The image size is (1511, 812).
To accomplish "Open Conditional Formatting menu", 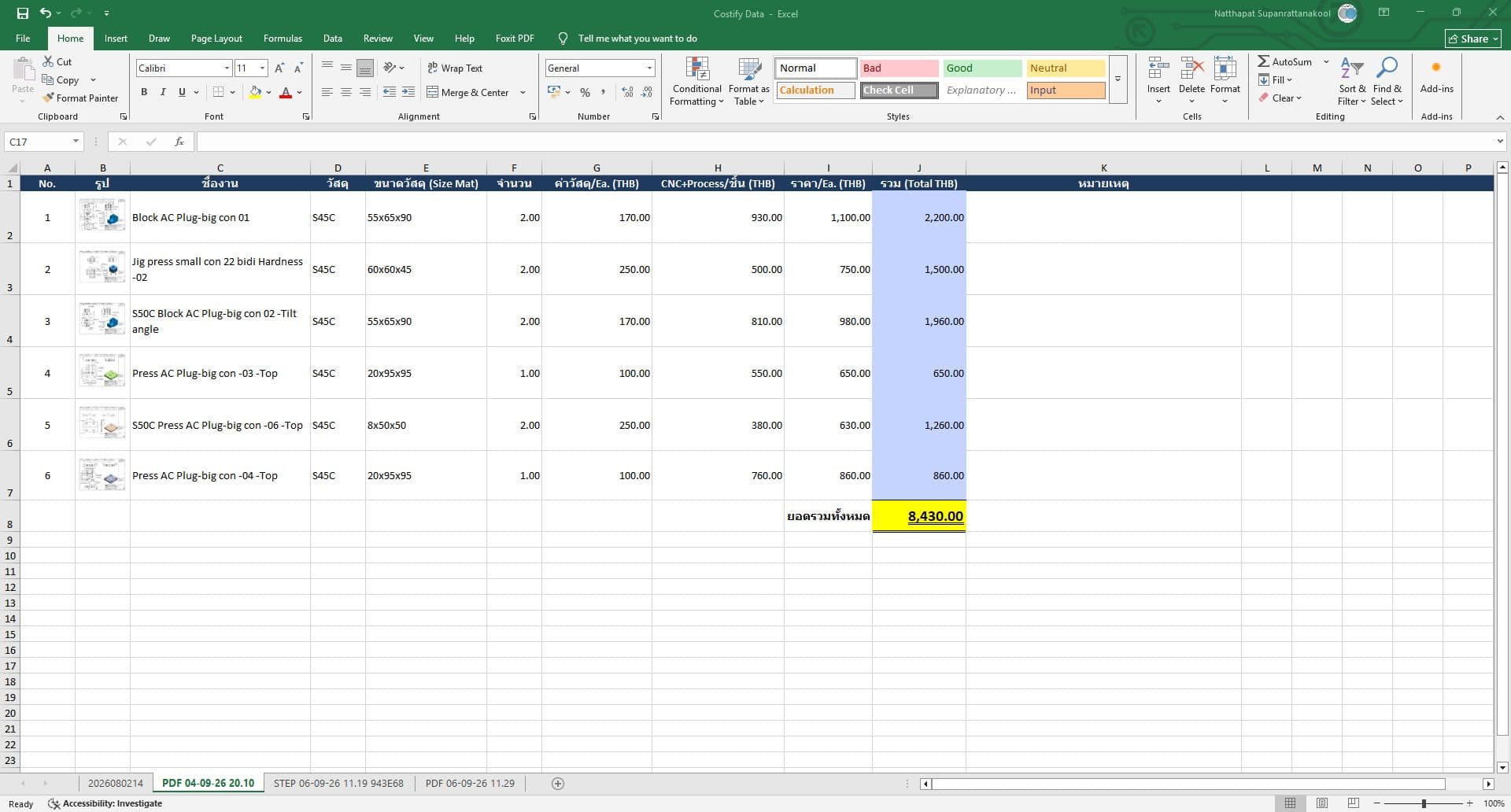I will (x=697, y=81).
